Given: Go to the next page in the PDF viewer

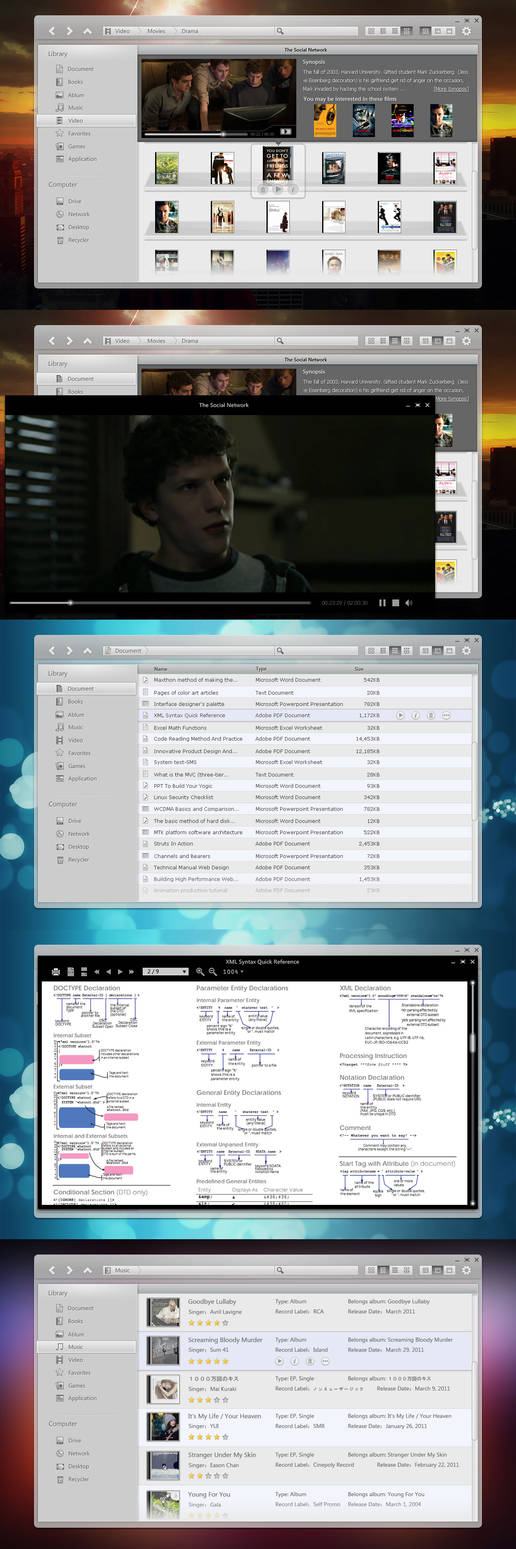Looking at the screenshot, I should (x=120, y=971).
